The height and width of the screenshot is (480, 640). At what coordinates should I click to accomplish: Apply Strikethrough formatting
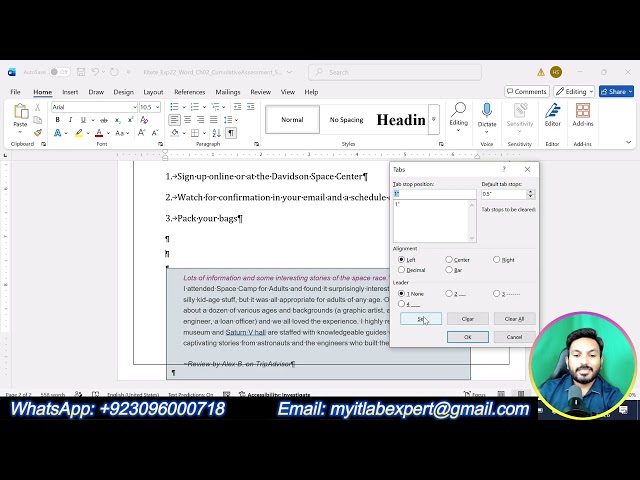[104, 120]
